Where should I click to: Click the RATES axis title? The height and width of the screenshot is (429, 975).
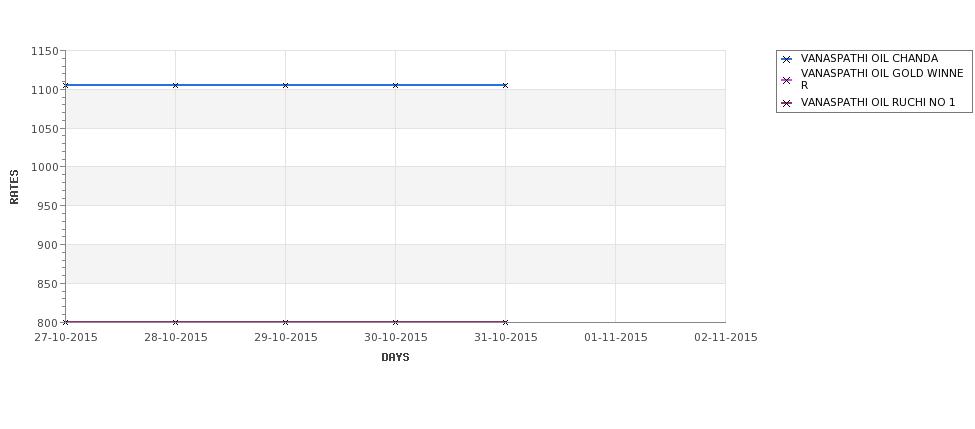[x=14, y=187]
